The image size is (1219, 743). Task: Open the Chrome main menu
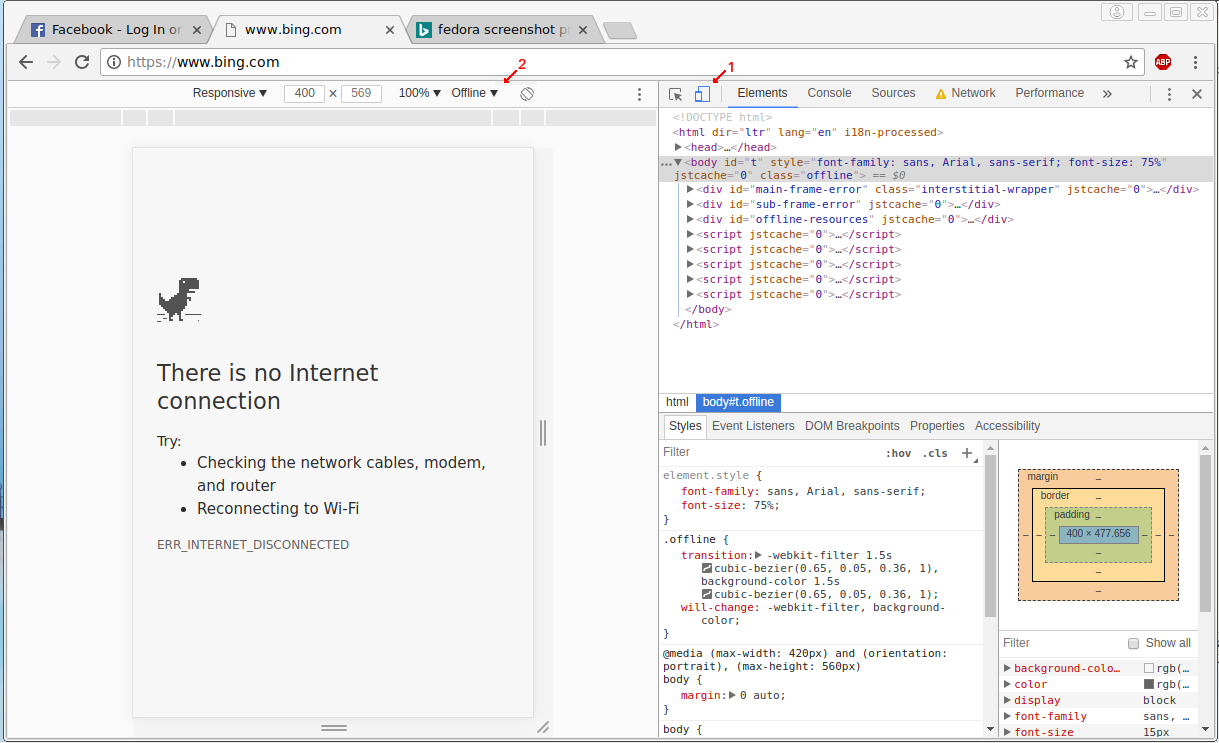click(1196, 62)
